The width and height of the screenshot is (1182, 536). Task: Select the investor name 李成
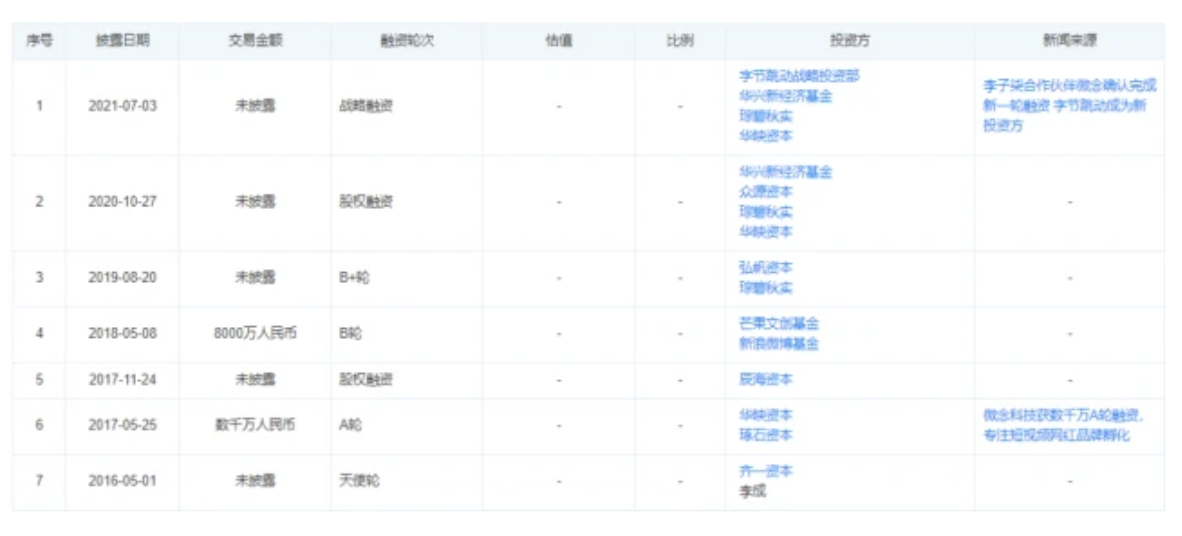[x=752, y=492]
